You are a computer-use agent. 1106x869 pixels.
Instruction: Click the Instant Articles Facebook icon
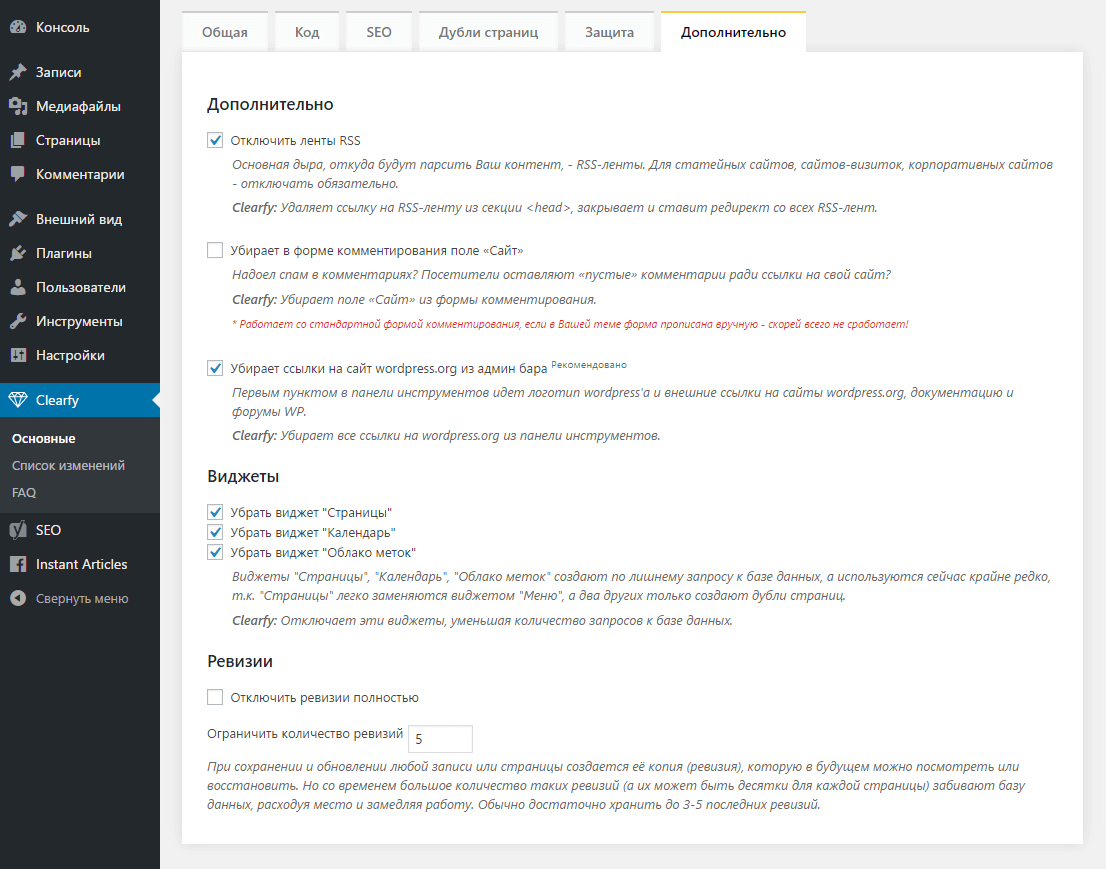click(x=18, y=564)
